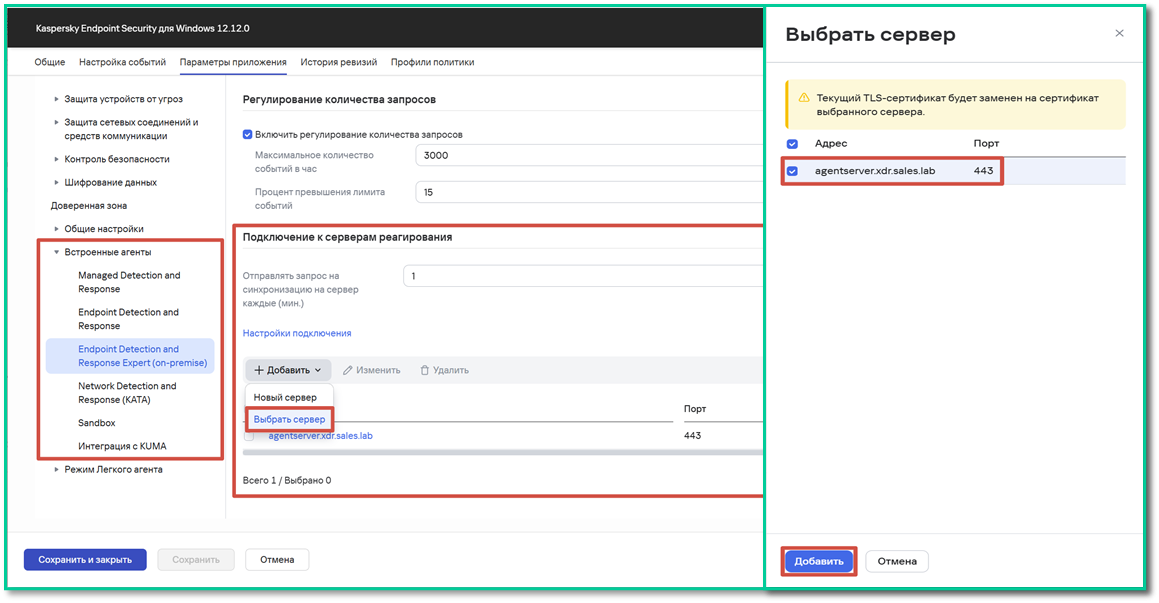
Task: Select Sandbox tree item
Action: coord(97,423)
